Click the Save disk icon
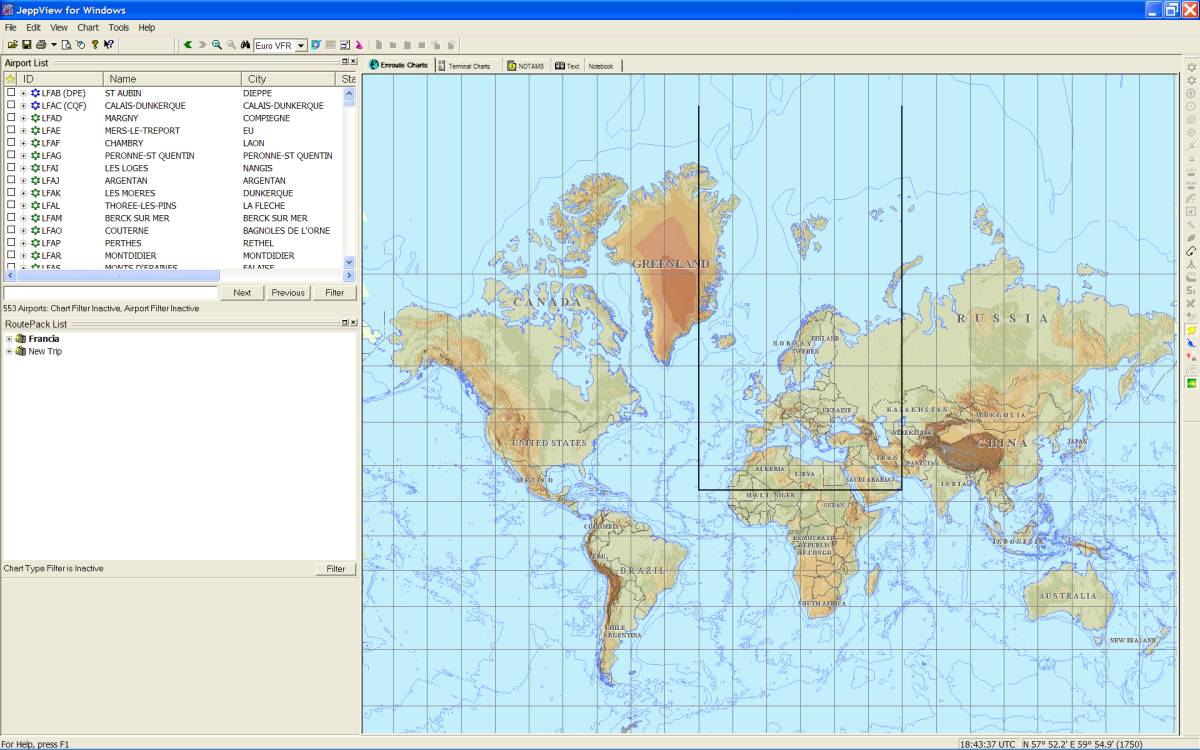1200x750 pixels. coord(26,45)
